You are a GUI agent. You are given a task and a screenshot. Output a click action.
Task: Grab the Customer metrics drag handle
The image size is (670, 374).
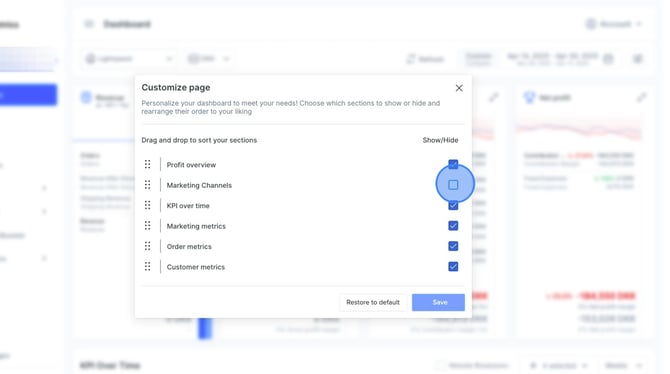tap(147, 267)
